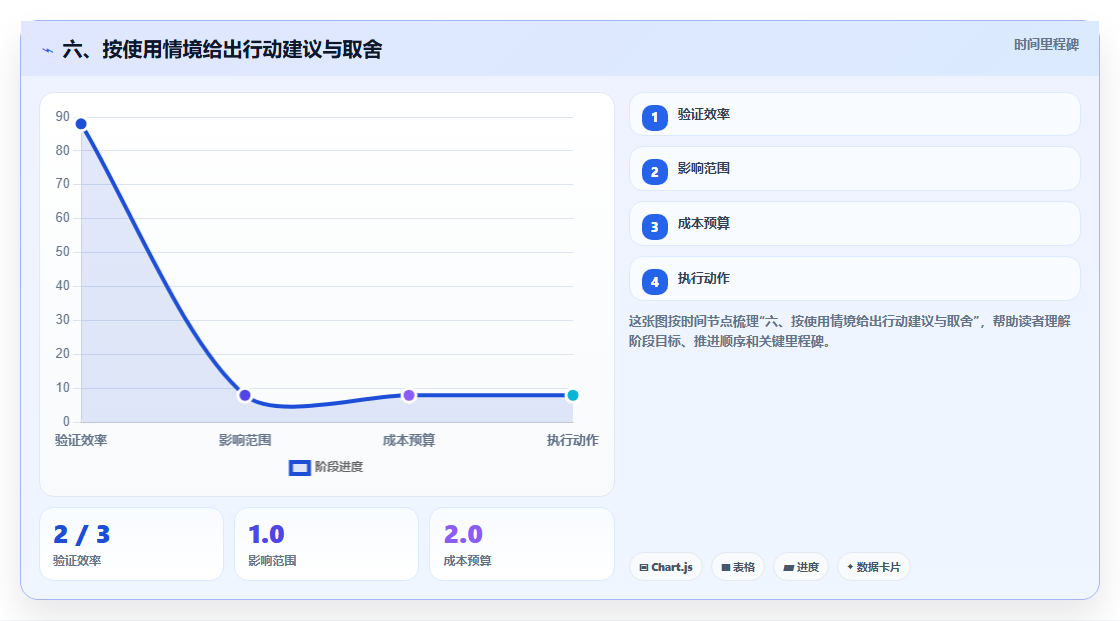Click the 1.0 影响范围 stat card
This screenshot has width=1120, height=621.
point(326,544)
